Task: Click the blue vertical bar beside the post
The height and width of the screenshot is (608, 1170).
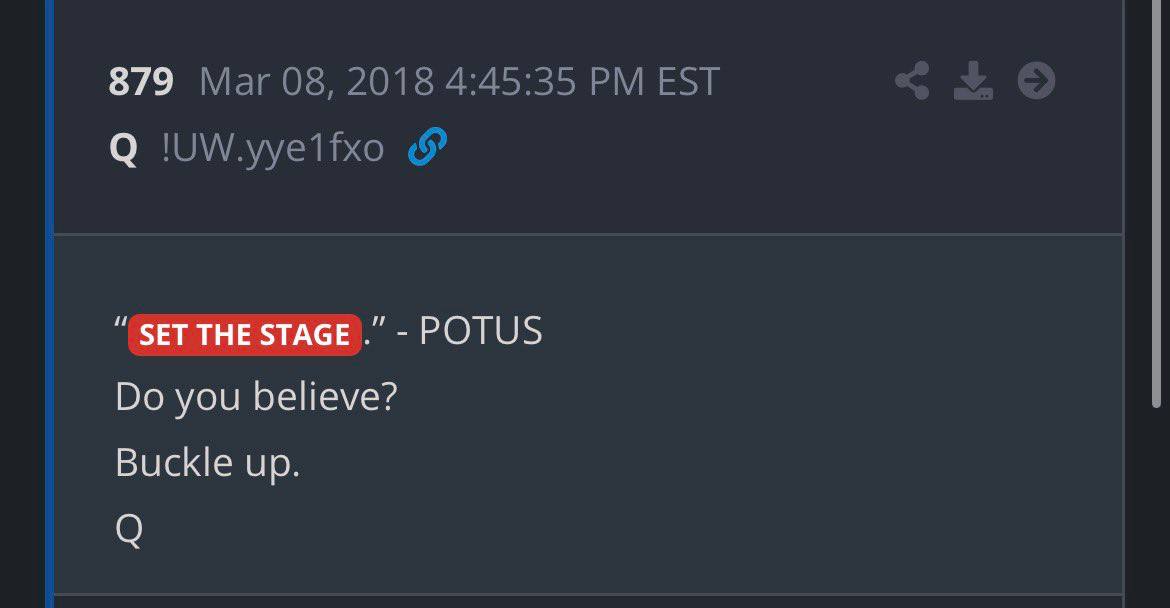Action: (49, 304)
